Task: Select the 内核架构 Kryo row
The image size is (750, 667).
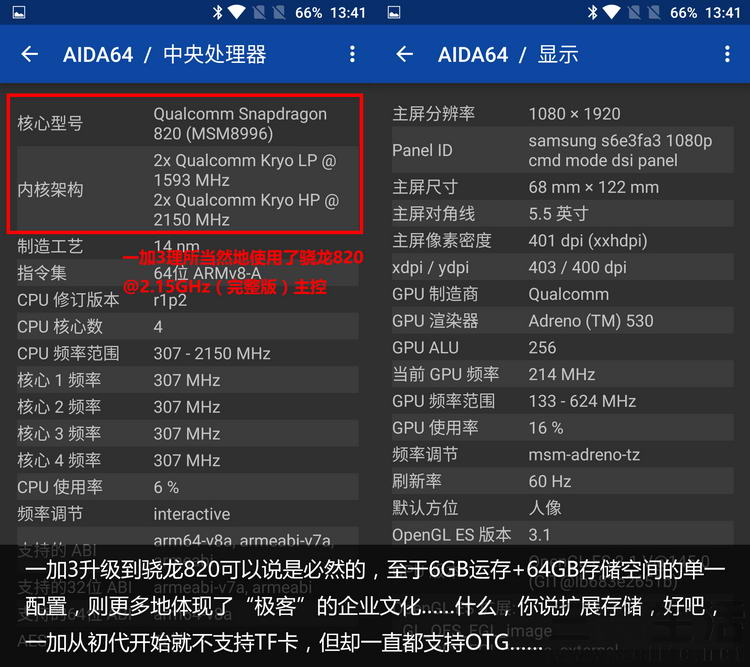Action: [188, 190]
